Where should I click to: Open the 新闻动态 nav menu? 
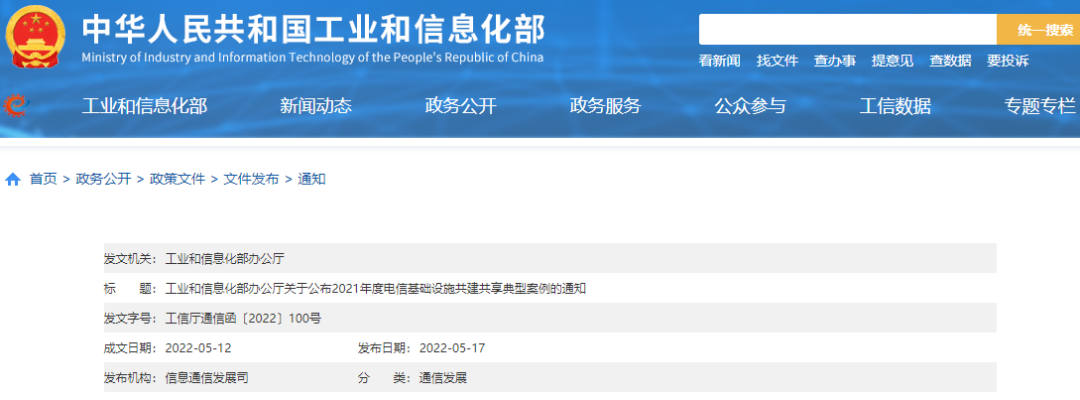click(x=315, y=106)
